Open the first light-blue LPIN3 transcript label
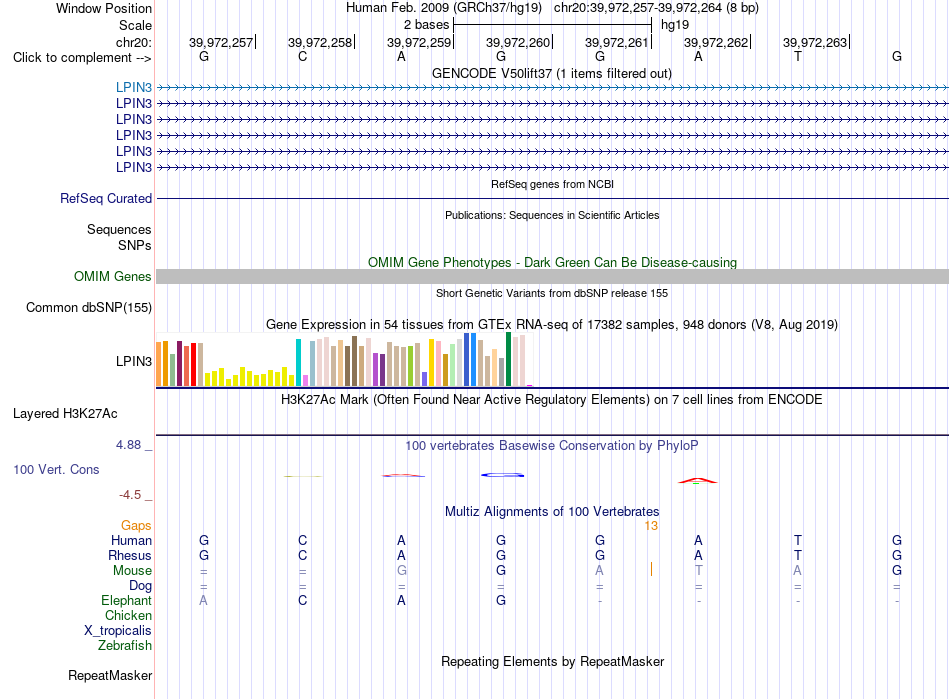Viewport: 950px width, 699px height. coord(133,87)
